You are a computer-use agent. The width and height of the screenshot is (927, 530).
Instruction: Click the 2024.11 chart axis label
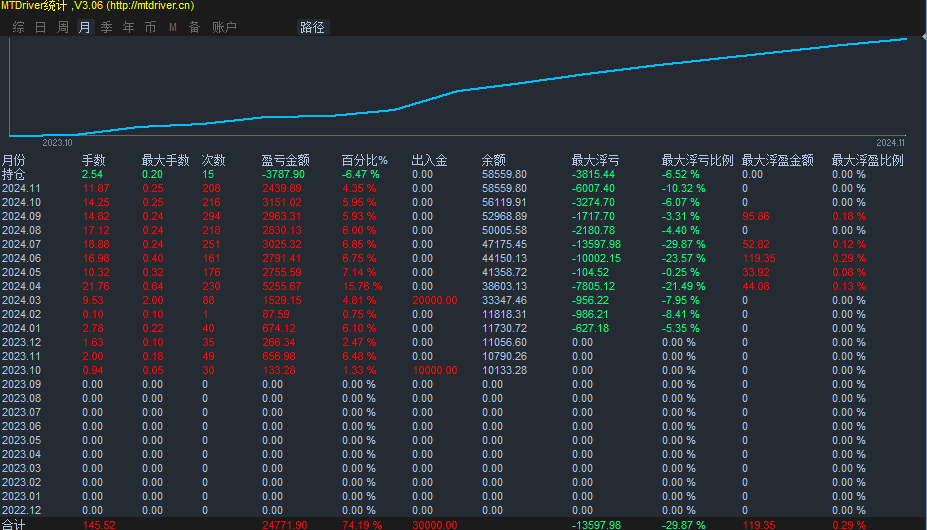point(890,143)
